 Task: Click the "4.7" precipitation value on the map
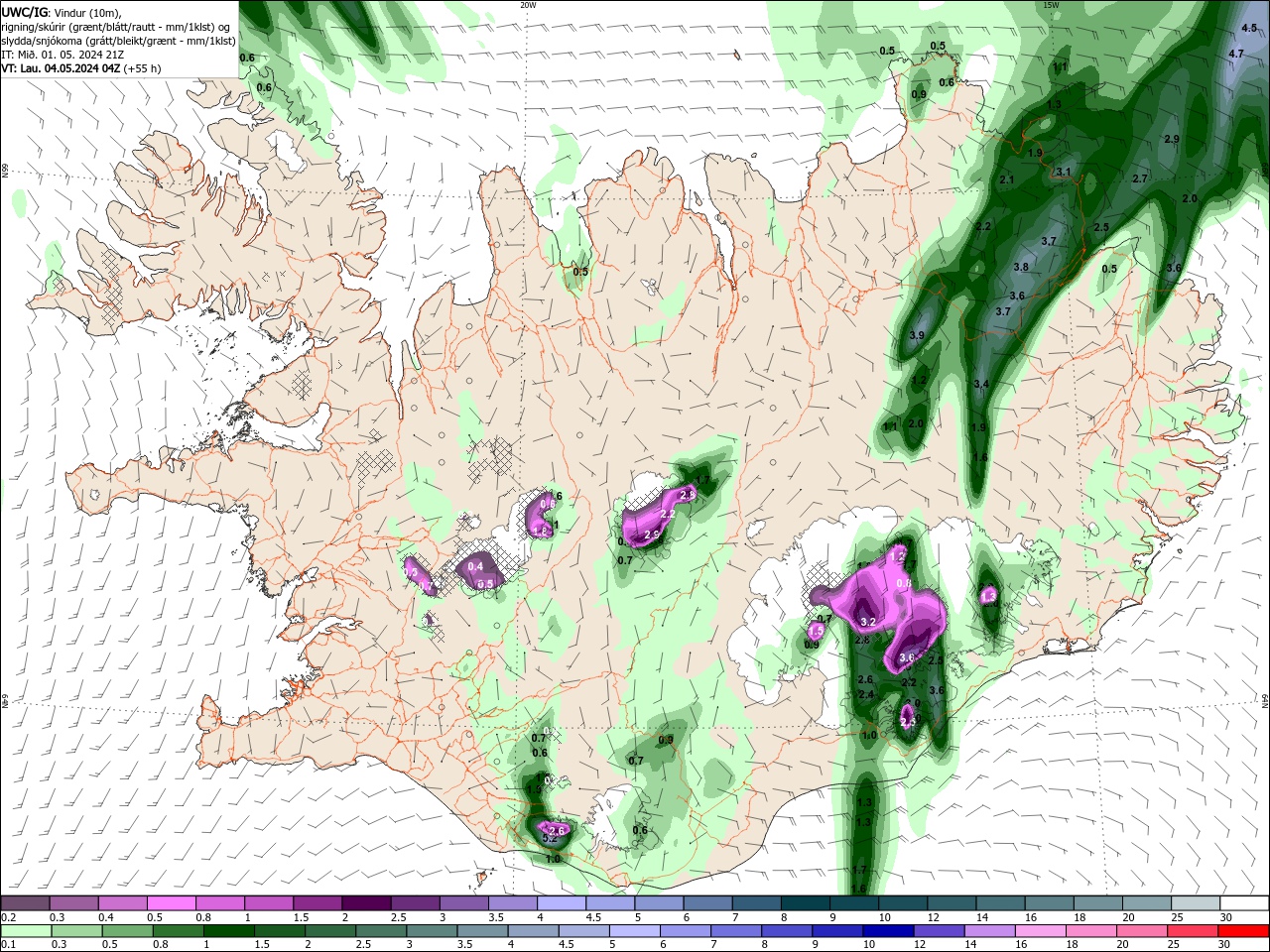[x=1236, y=54]
